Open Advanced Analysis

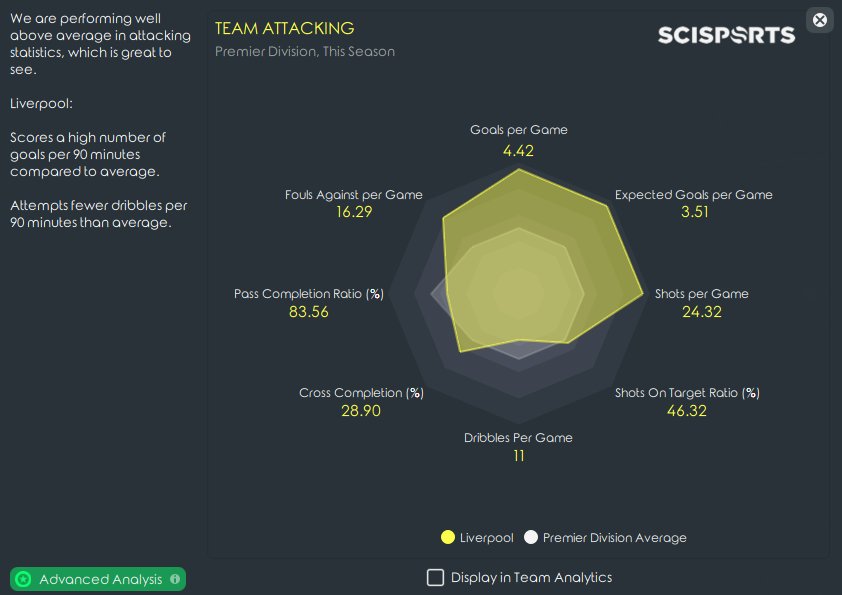[98, 579]
